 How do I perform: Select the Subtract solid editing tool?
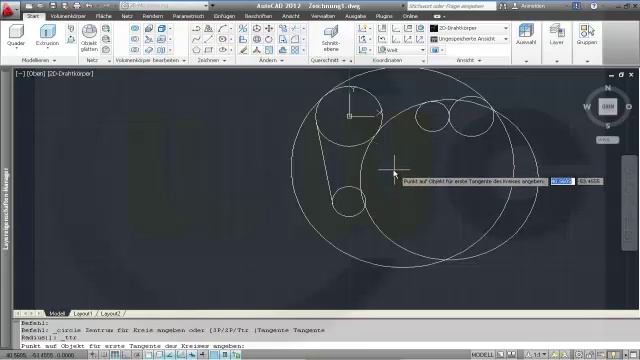coord(135,39)
